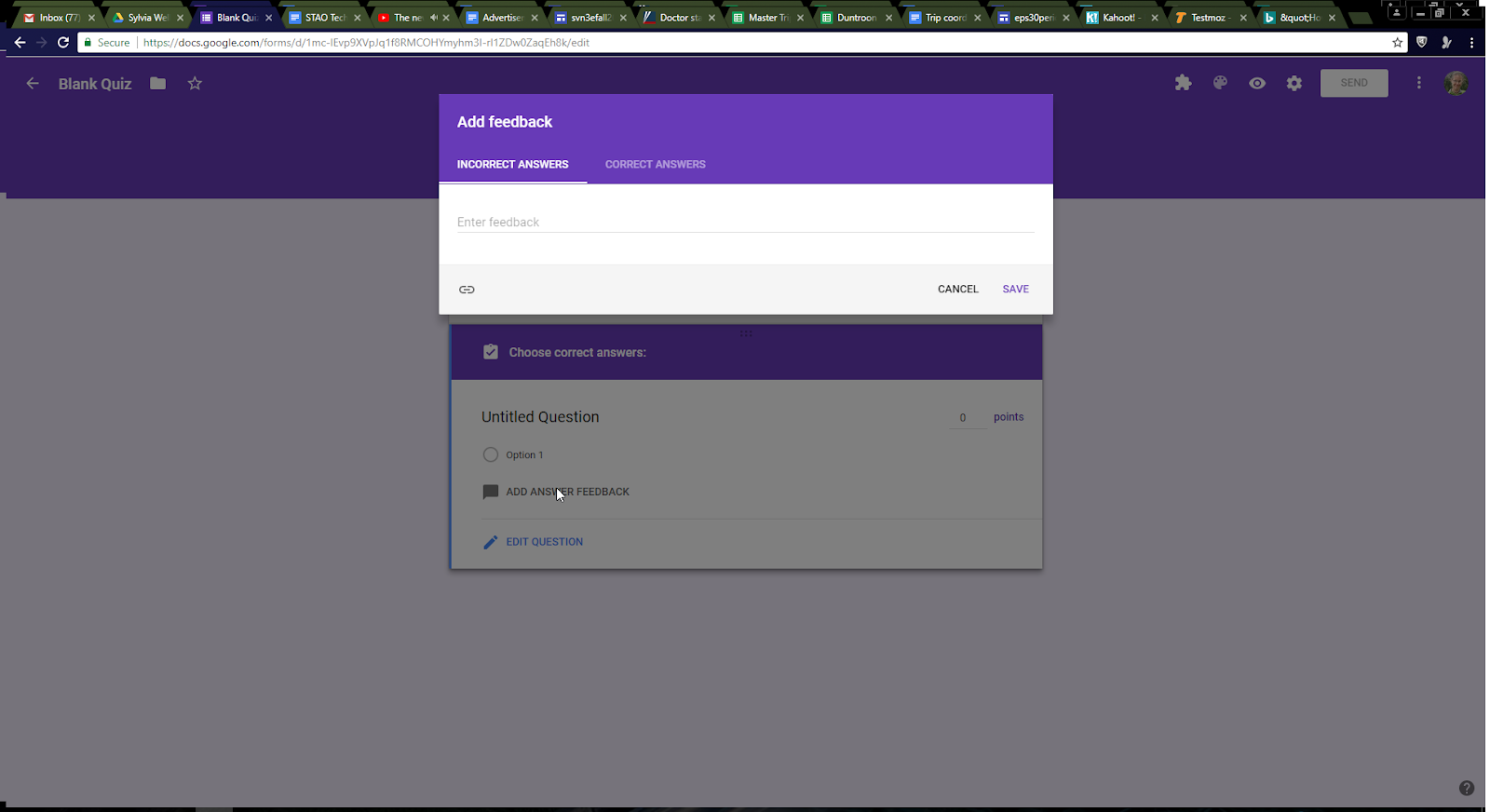Open the Master Tr spreadsheet browser tab
Screen dimensions: 1490x812
click(766, 18)
